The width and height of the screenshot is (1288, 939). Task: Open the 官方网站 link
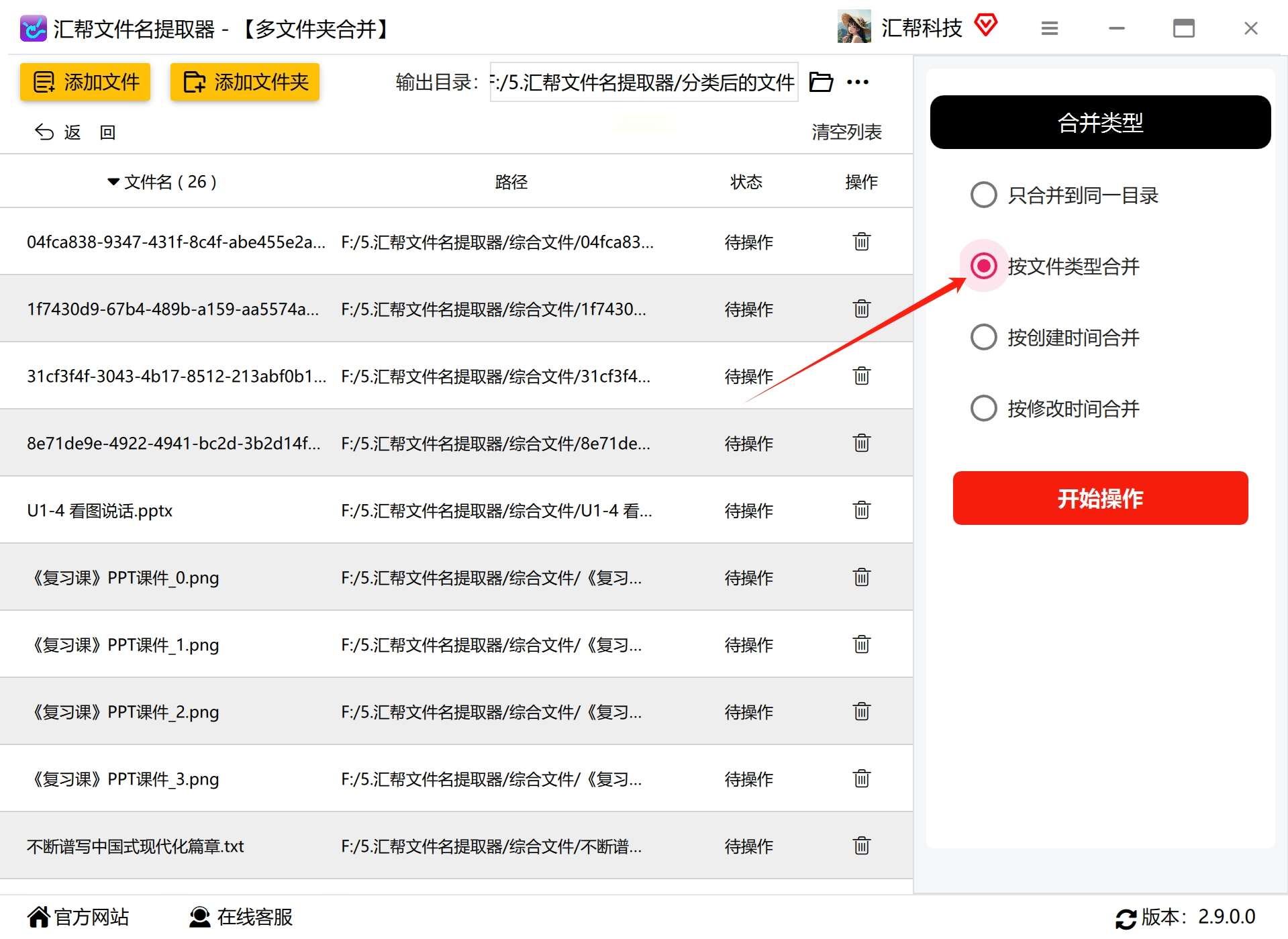[x=78, y=917]
